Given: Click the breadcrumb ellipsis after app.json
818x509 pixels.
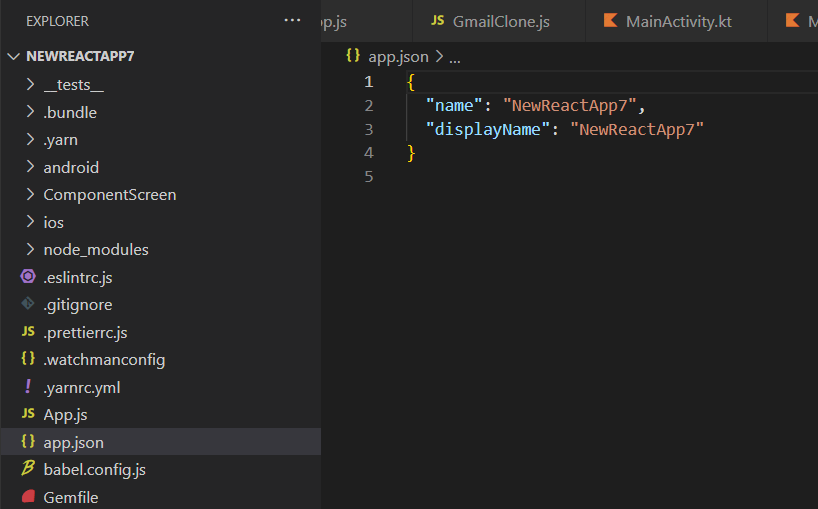Looking at the screenshot, I should [455, 58].
